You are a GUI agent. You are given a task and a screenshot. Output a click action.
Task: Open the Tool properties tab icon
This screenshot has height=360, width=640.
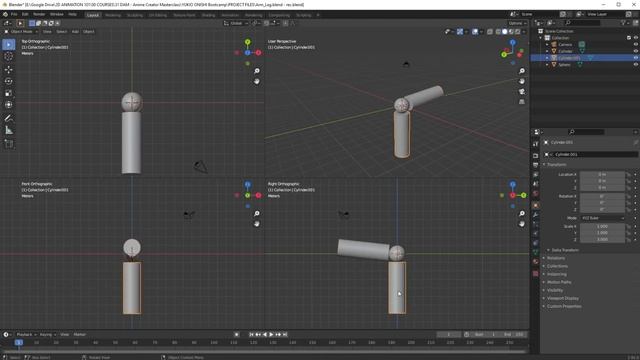click(x=536, y=144)
